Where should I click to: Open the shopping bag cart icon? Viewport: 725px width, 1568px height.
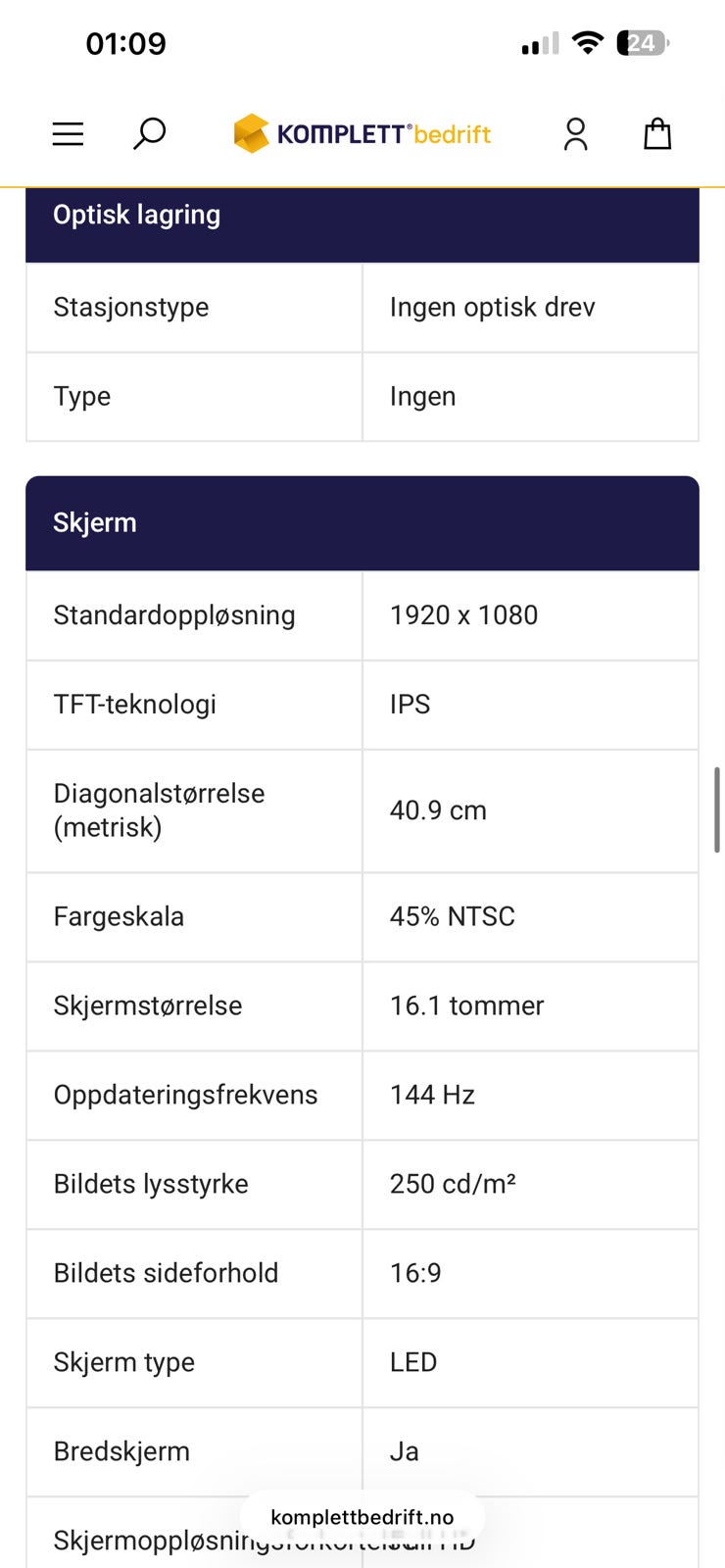click(657, 134)
